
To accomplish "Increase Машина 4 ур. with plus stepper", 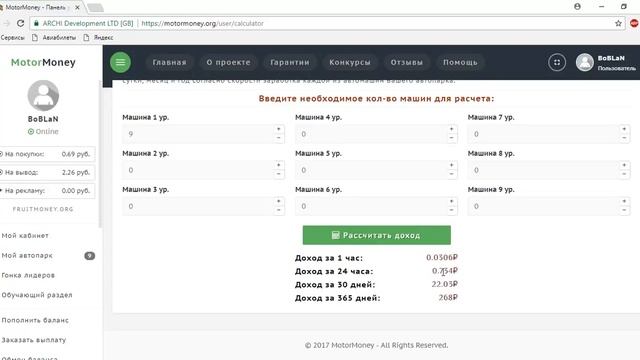I will pos(451,129).
